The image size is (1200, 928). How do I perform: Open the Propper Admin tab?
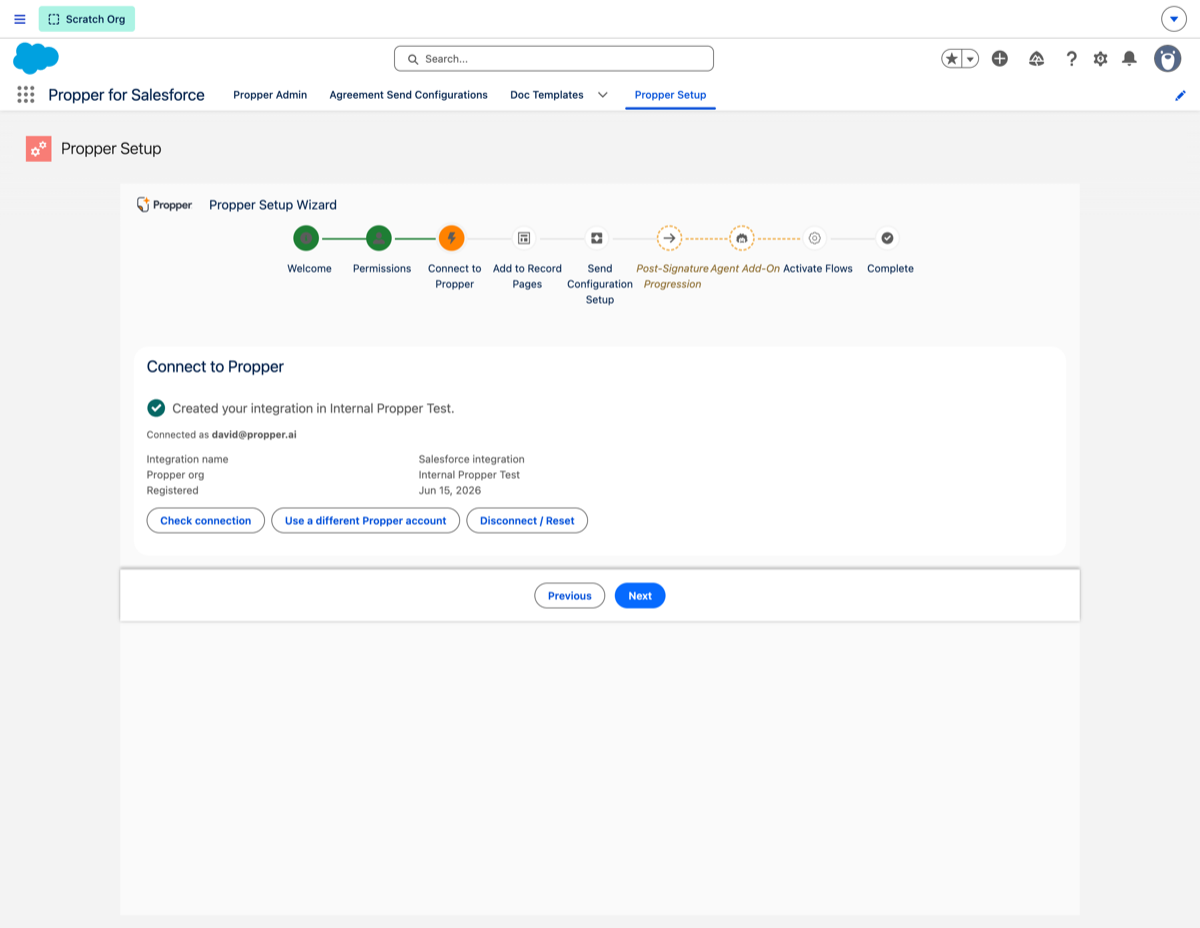click(270, 95)
